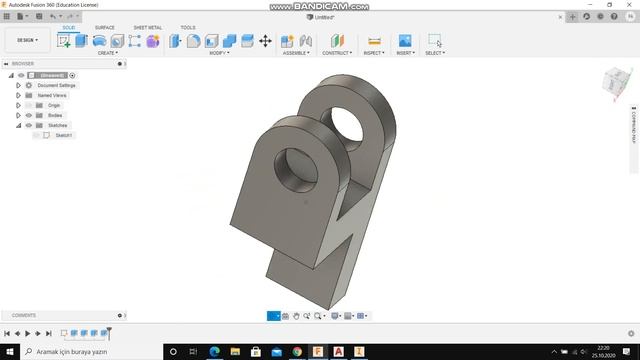640x360 pixels.
Task: Select the Offset Face tool
Action: (247, 41)
